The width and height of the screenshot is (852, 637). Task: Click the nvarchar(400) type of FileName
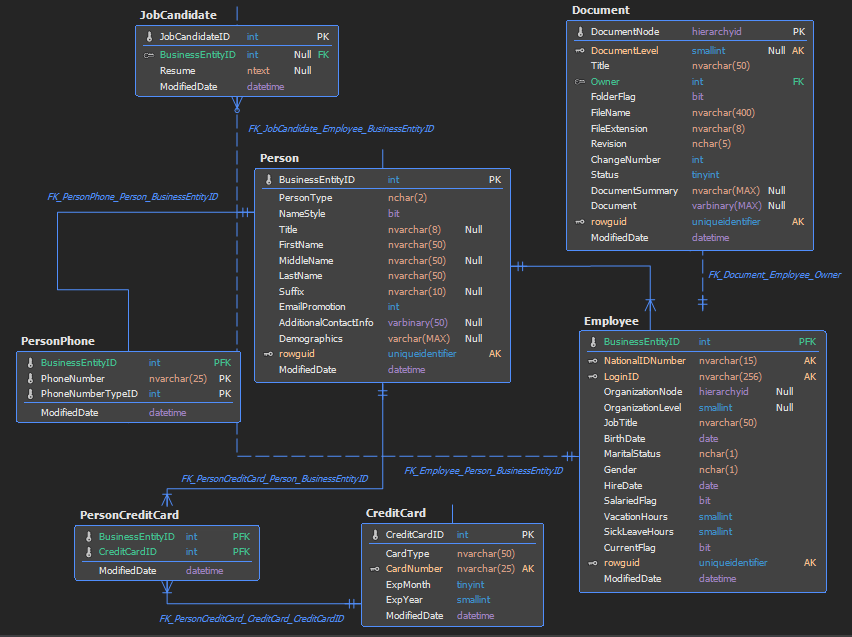point(723,113)
